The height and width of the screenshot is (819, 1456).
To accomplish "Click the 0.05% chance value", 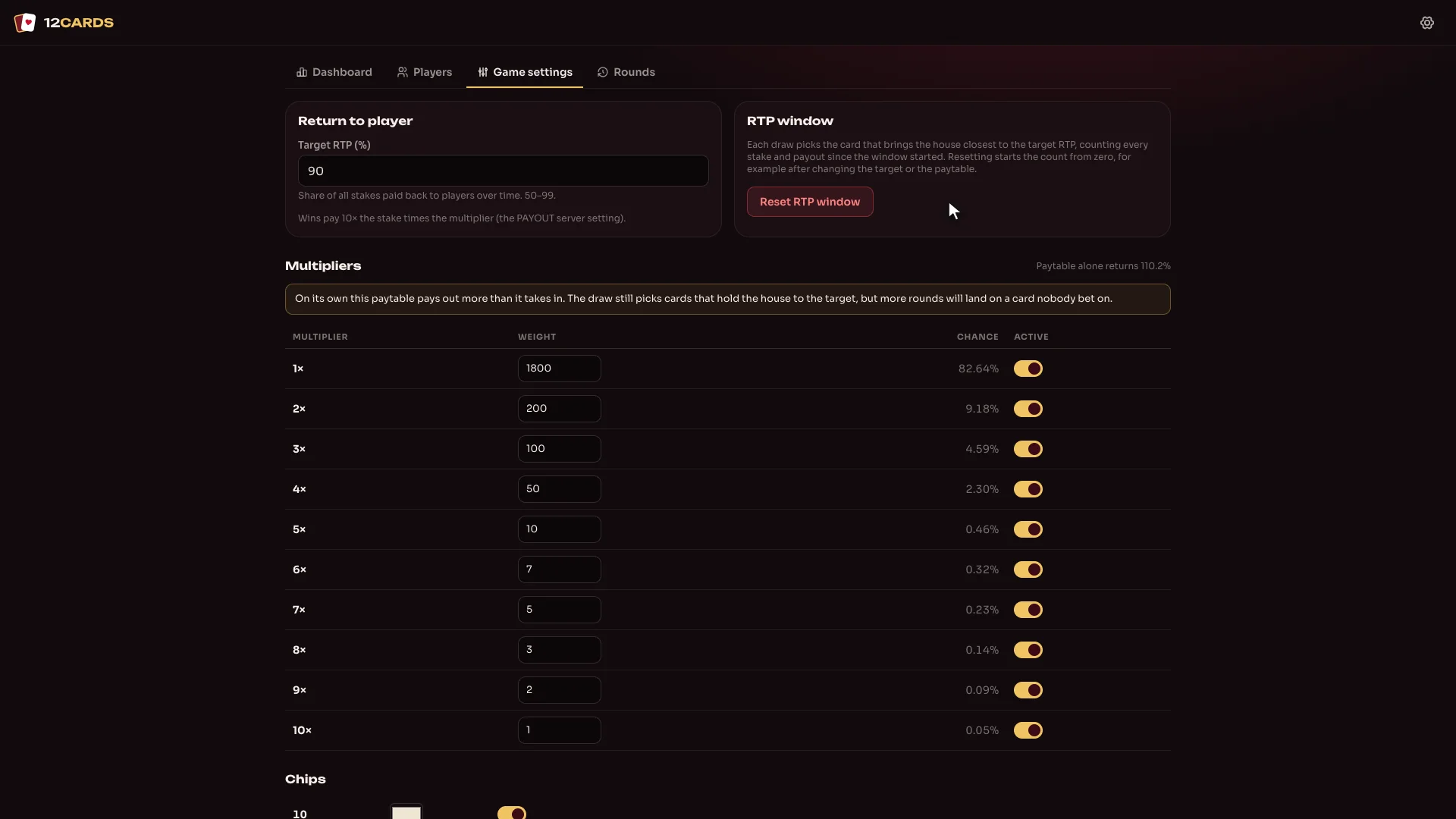I will coord(982,730).
